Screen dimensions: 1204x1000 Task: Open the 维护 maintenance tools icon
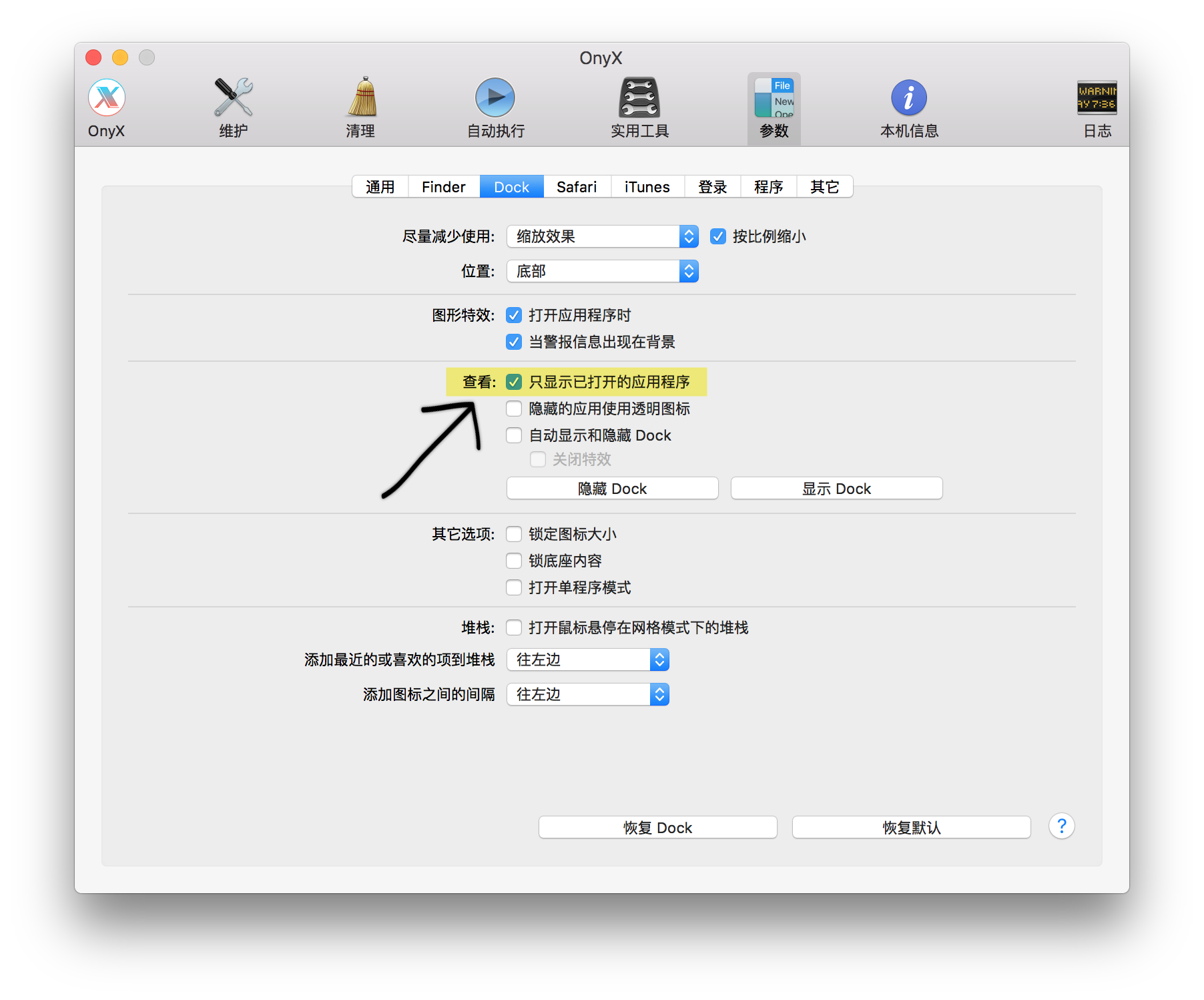tap(233, 108)
